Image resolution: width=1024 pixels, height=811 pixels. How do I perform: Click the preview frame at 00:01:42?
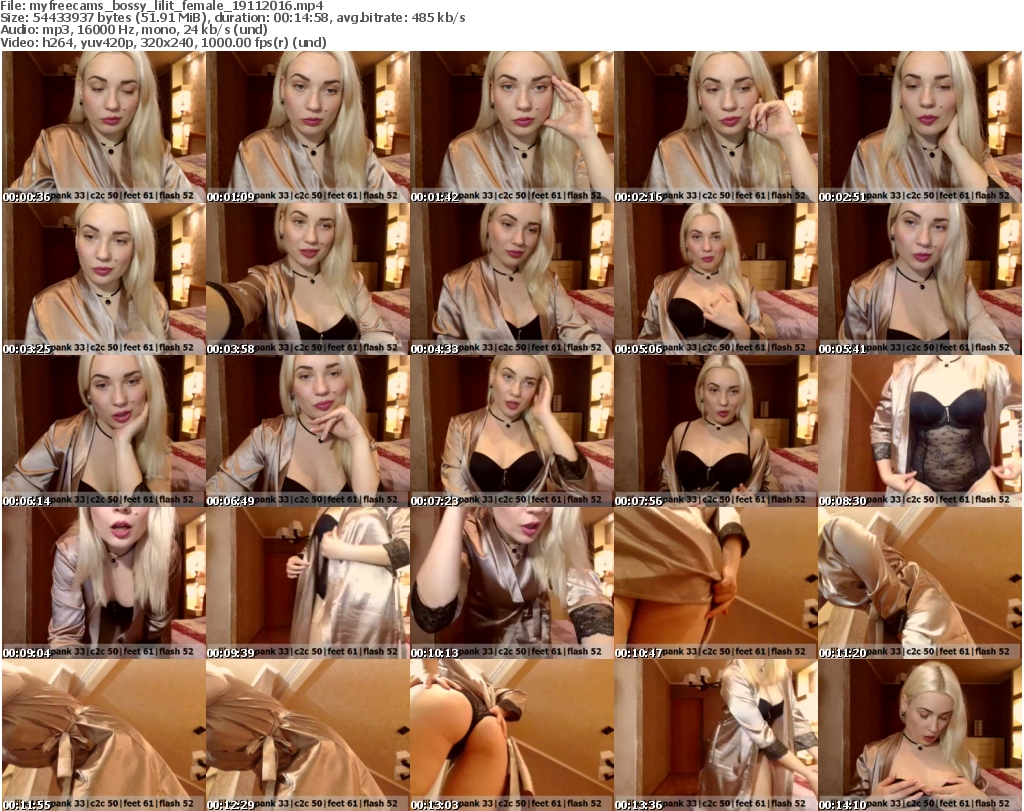(x=512, y=127)
